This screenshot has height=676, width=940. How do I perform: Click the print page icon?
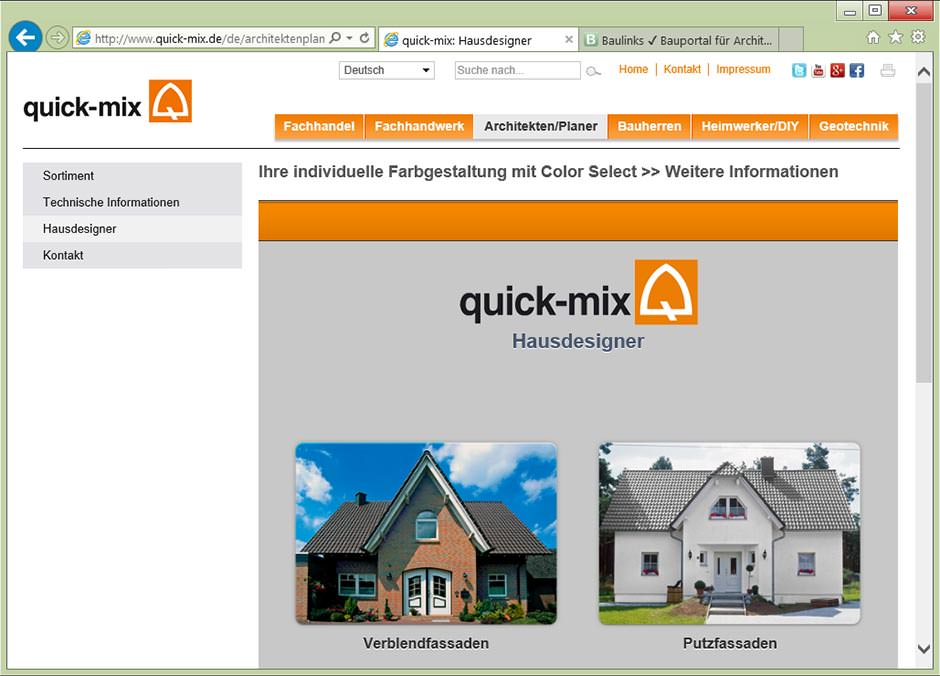[x=888, y=71]
